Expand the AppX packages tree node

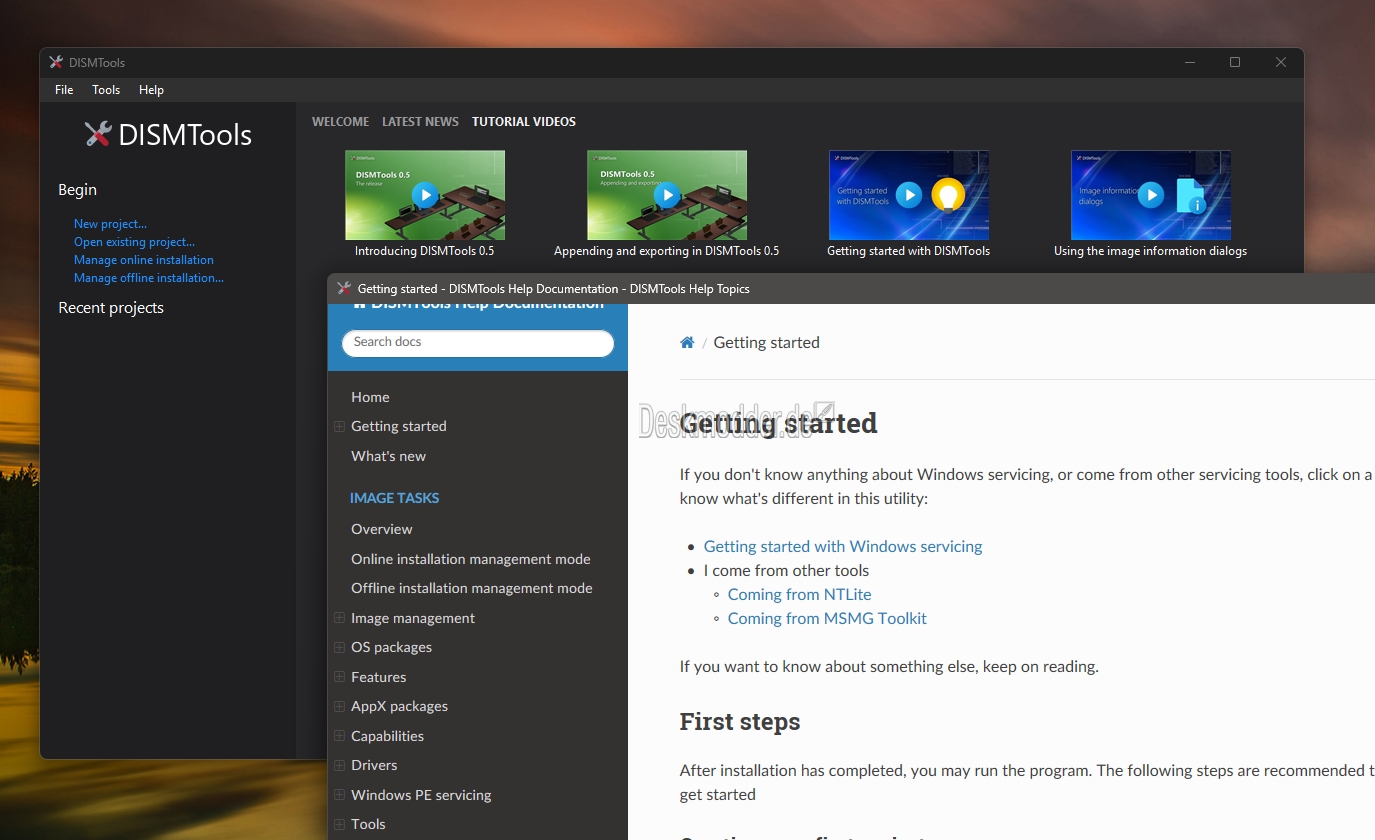[x=339, y=706]
